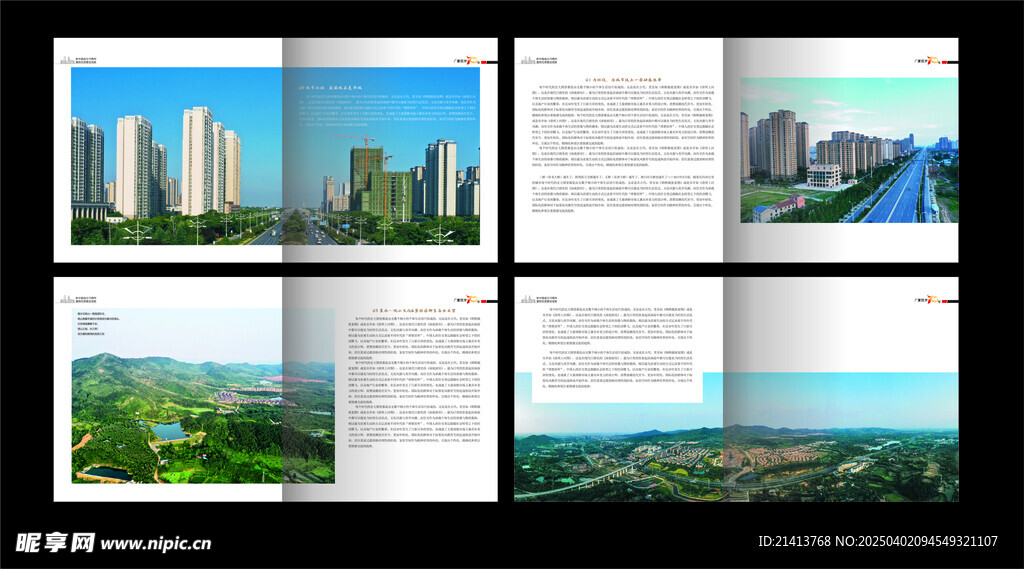Viewport: 1024px width, 569px height.
Task: Click the 70 anniversary logo on the bottom-left spread
Action: click(x=469, y=298)
